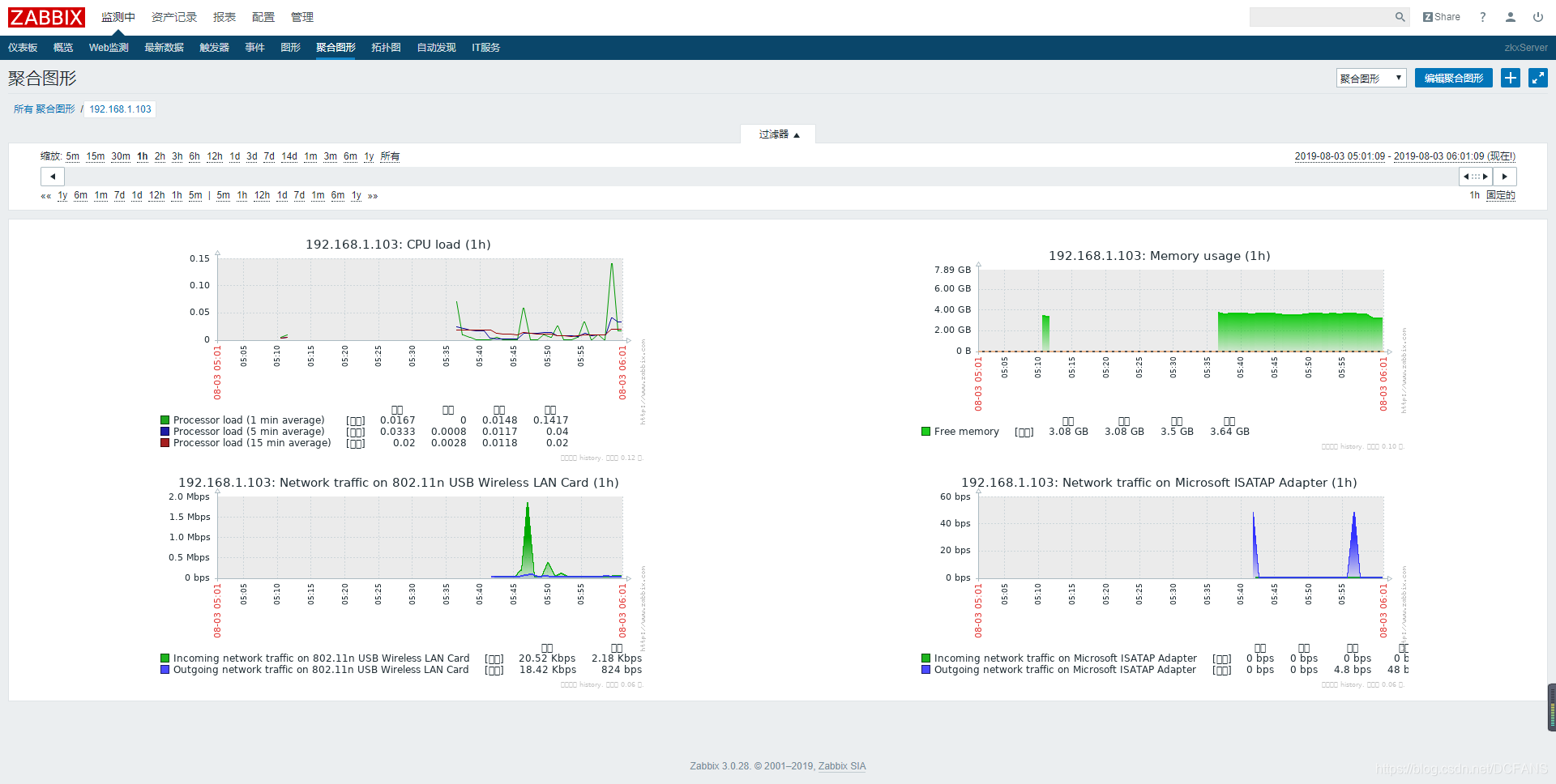Image resolution: width=1556 pixels, height=784 pixels.
Task: Click the end date 2019-08-03 06:01:09 link
Action: pyautogui.click(x=1439, y=156)
